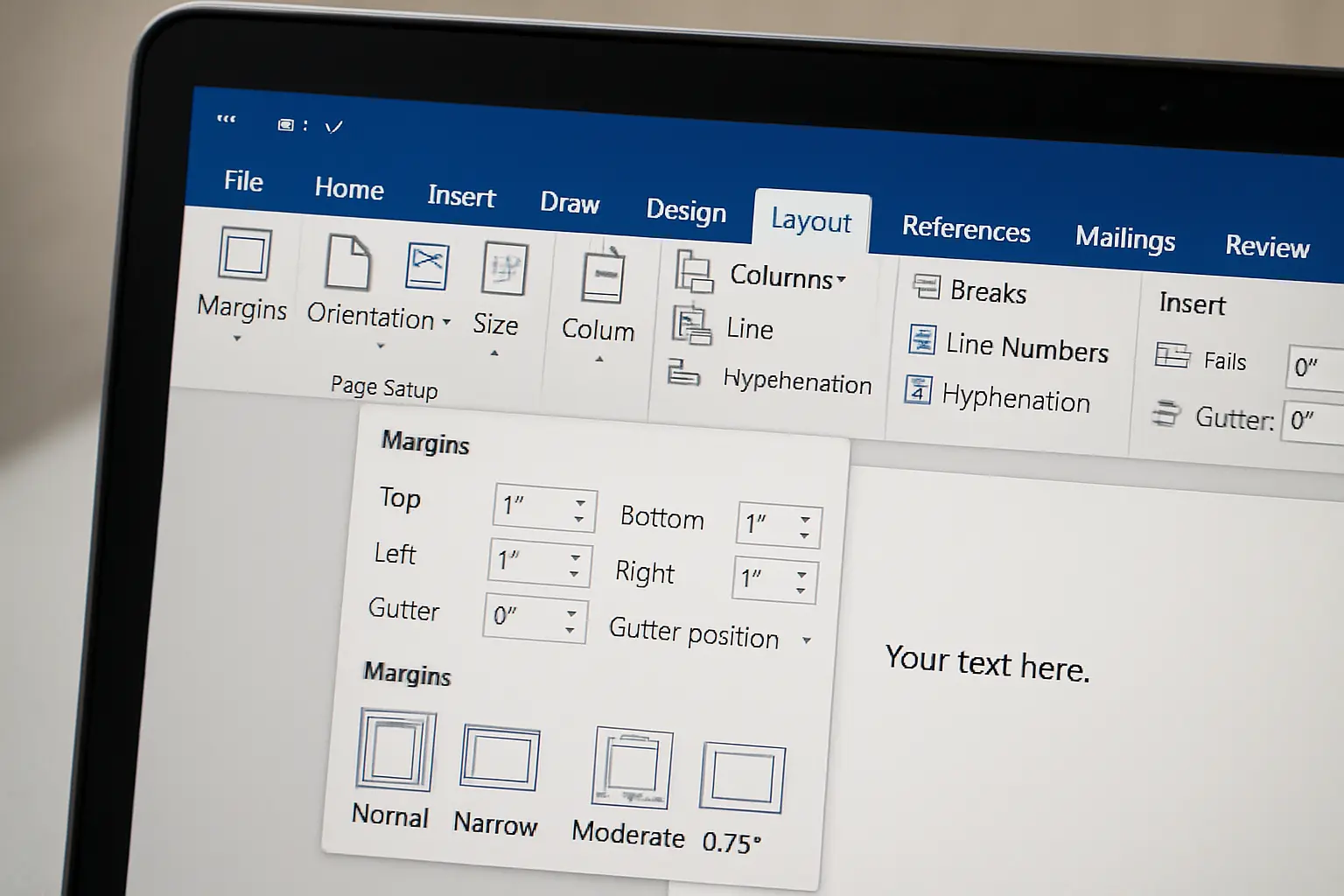The image size is (1344, 896).
Task: Click the Gutter position label text
Action: click(694, 633)
